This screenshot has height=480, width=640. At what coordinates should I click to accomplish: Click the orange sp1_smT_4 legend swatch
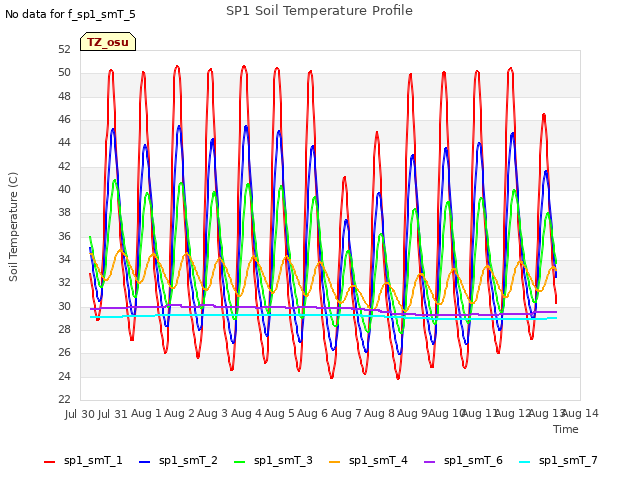tap(334, 462)
